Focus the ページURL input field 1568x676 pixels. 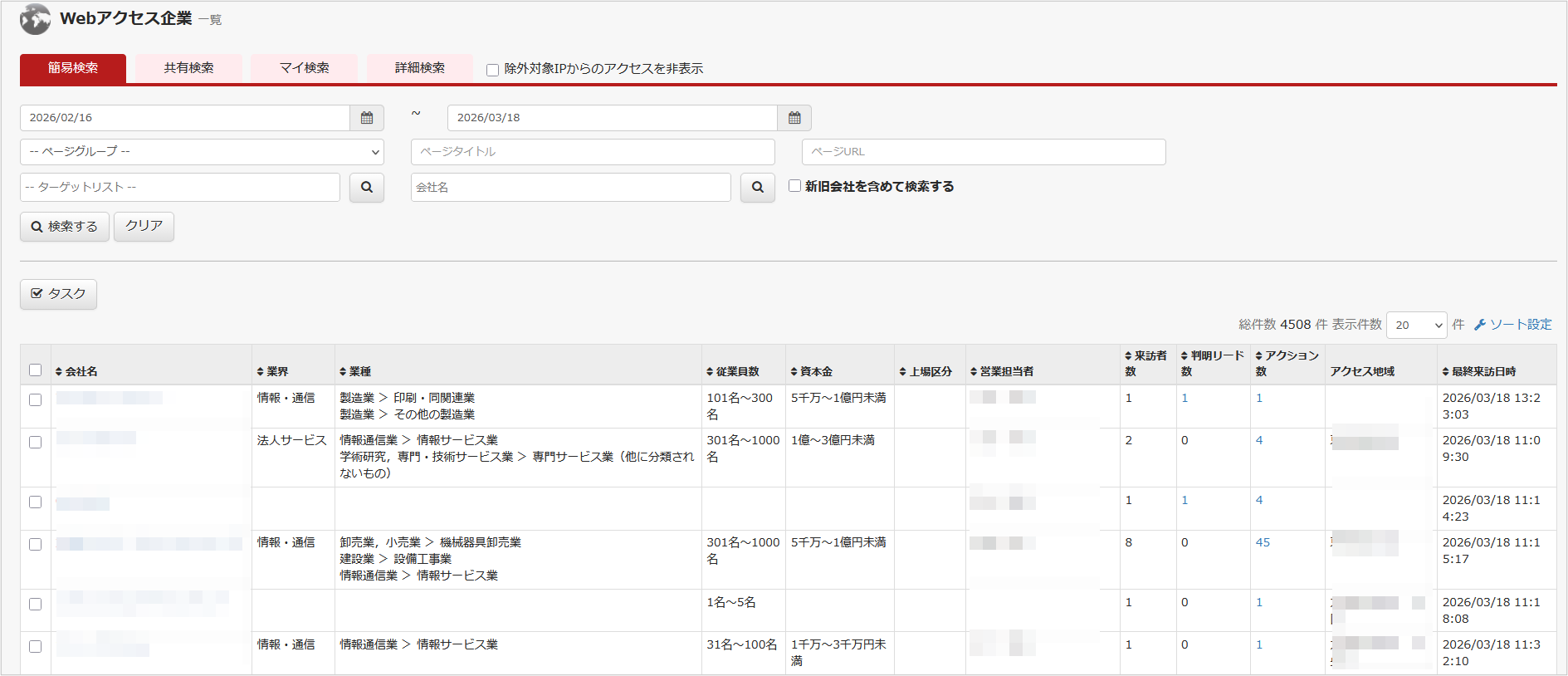click(984, 152)
